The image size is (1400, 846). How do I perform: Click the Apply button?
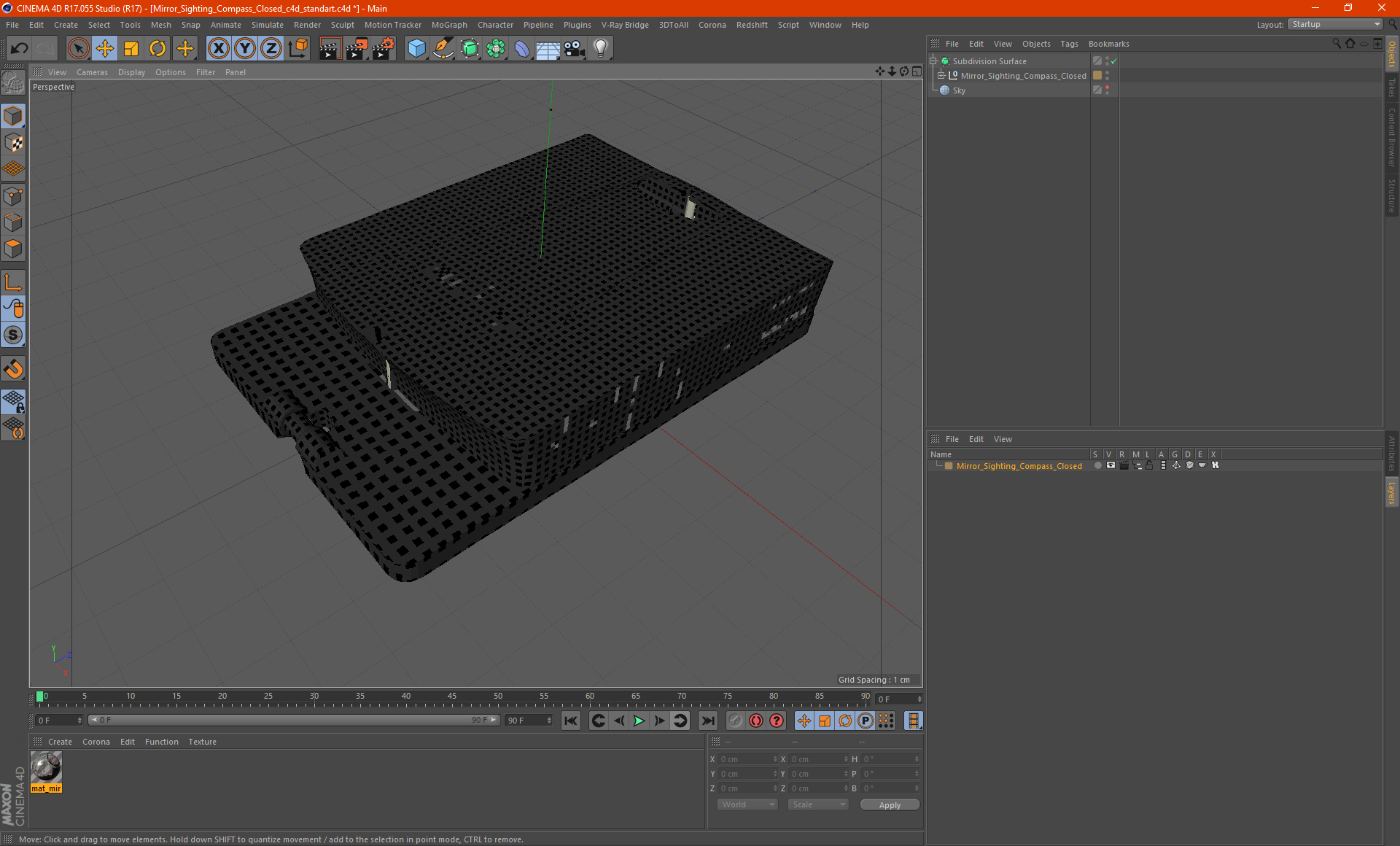pos(890,805)
